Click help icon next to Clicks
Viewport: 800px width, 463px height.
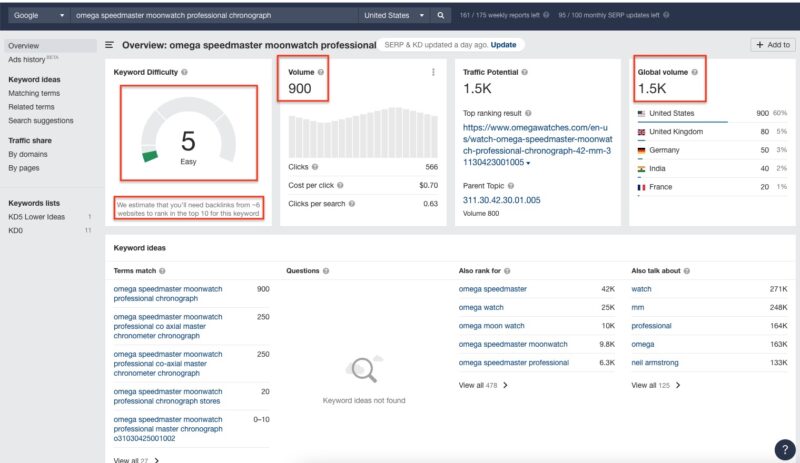[x=315, y=167]
